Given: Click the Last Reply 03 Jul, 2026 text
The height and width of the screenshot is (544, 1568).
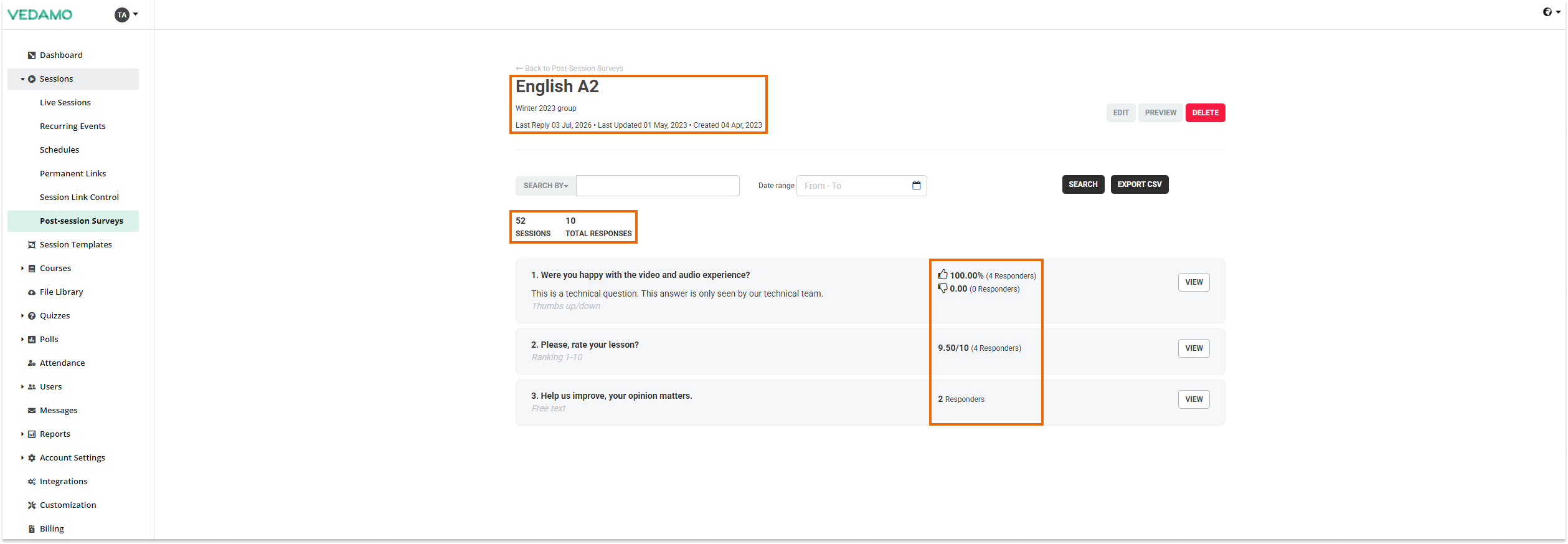Looking at the screenshot, I should tap(554, 125).
